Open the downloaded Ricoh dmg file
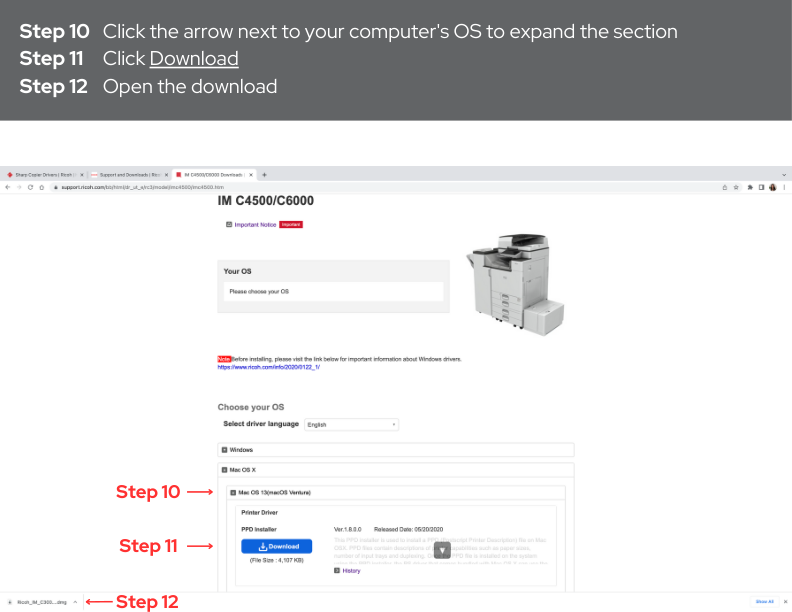 point(42,602)
